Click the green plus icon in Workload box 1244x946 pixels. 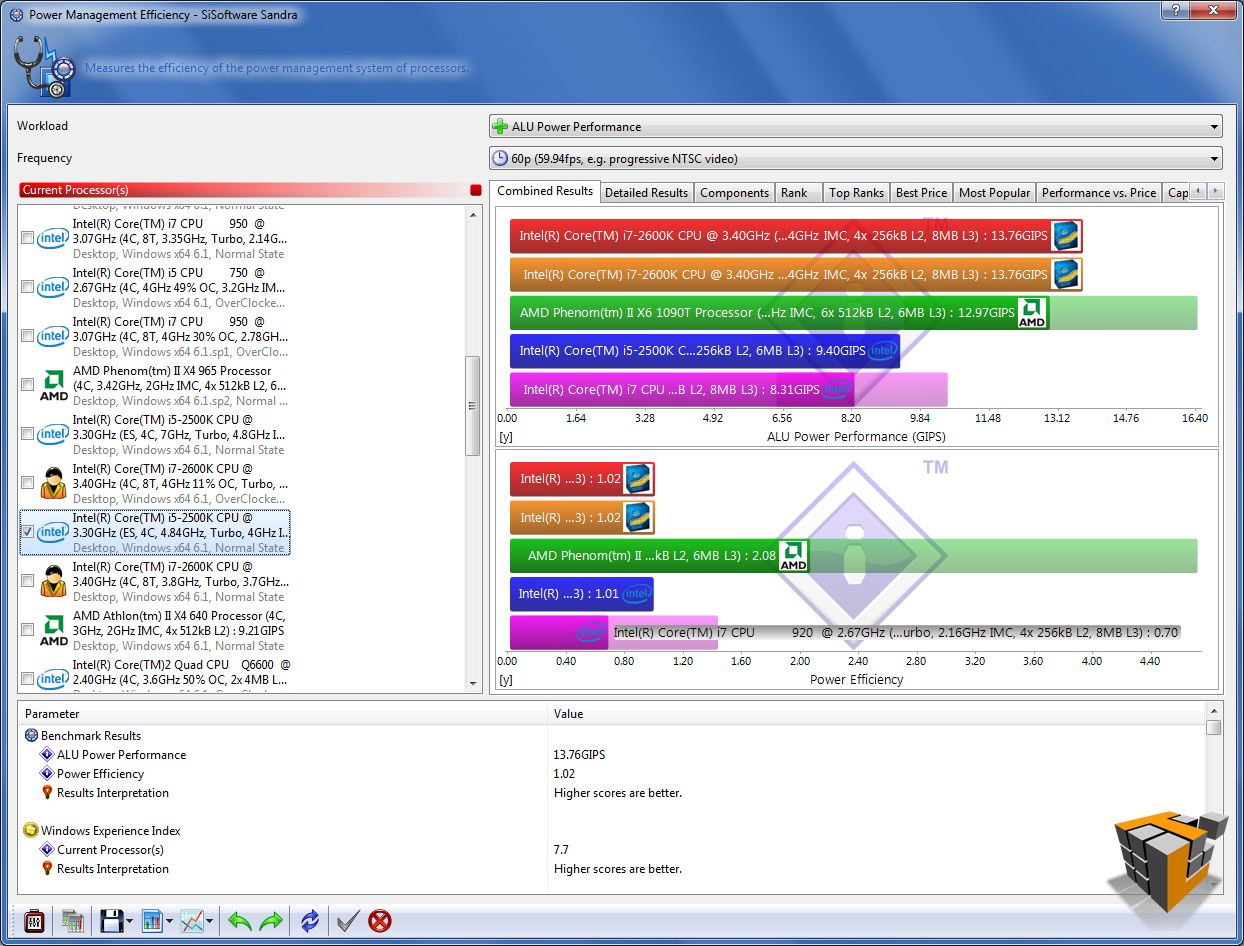click(501, 127)
